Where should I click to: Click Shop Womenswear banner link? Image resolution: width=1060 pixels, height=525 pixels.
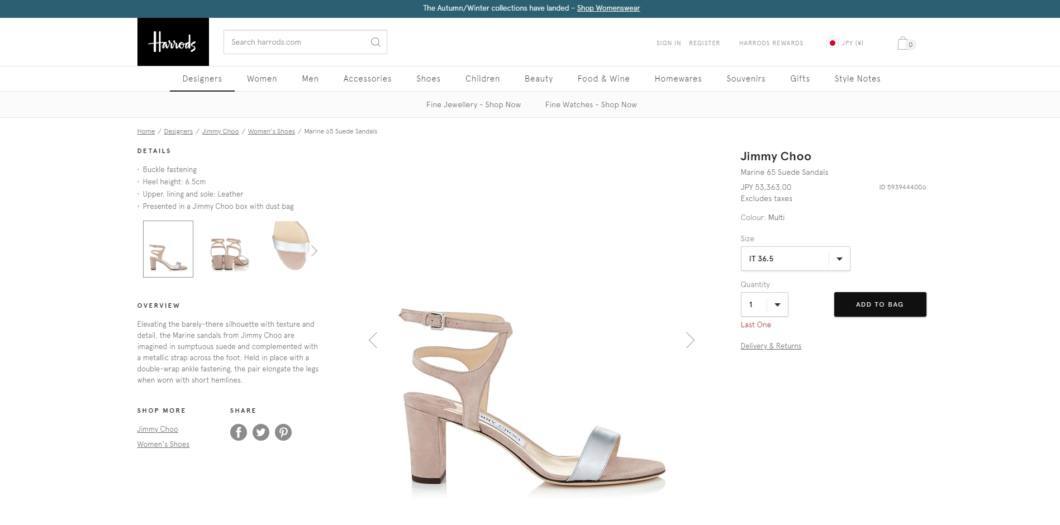pos(608,8)
